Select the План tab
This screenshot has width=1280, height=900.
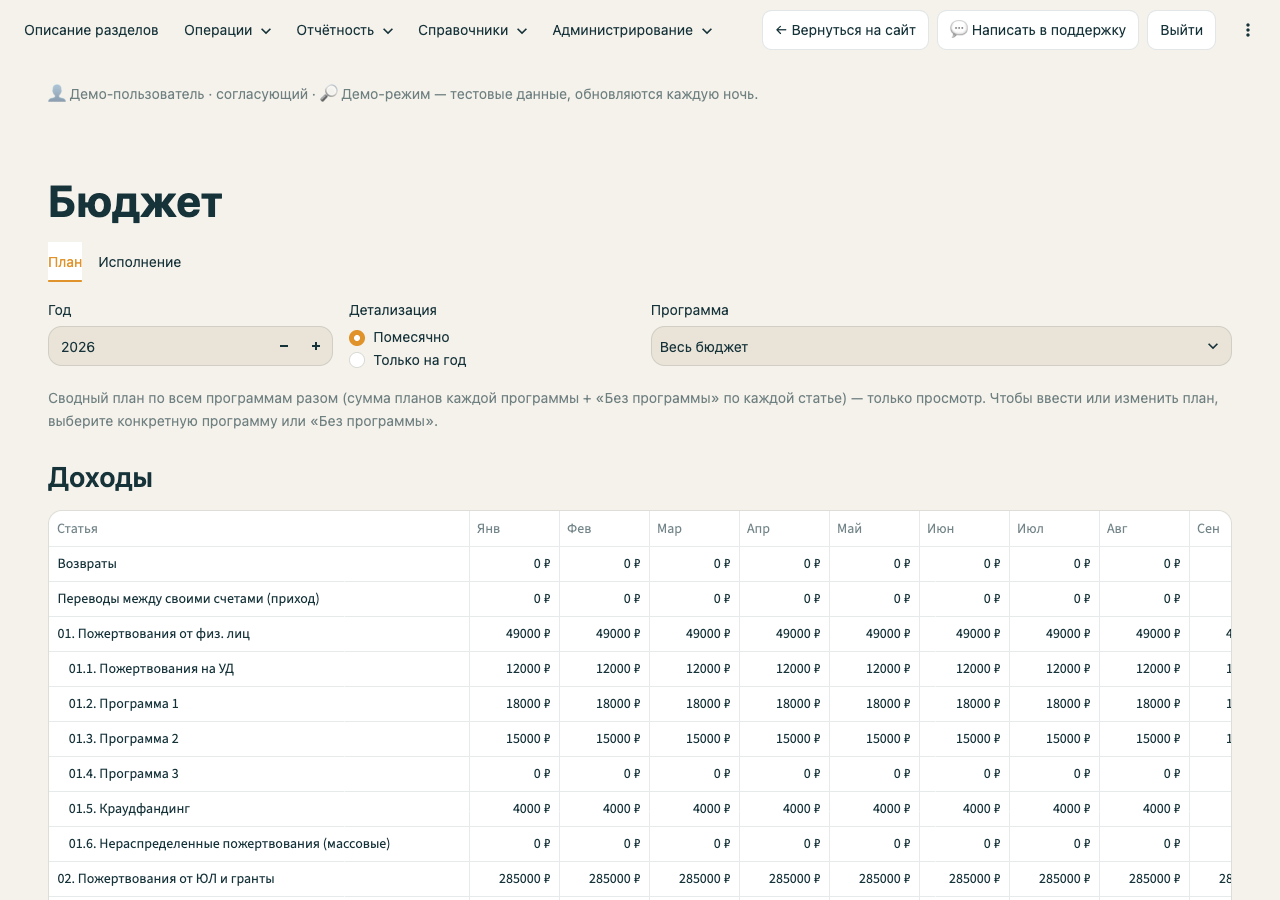pyautogui.click(x=65, y=262)
